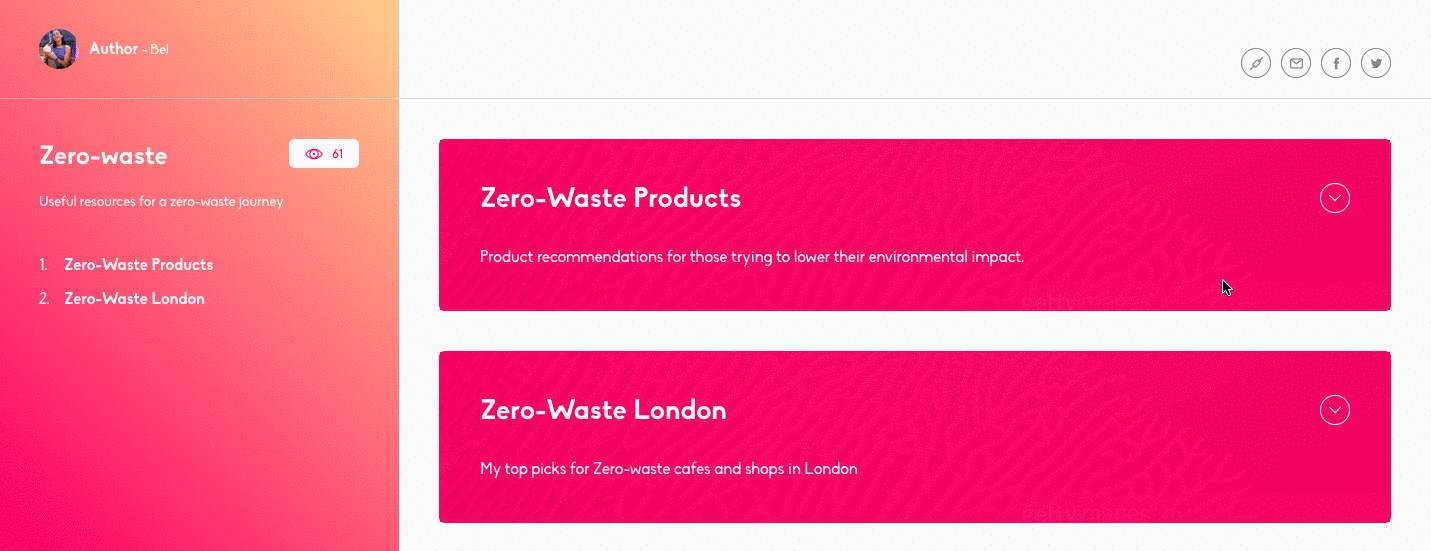Click the Zero-waste collection title in the sidebar

click(103, 156)
